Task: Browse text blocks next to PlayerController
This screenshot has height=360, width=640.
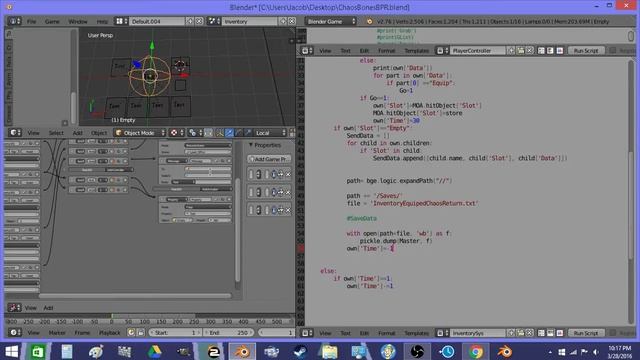Action: pos(442,51)
